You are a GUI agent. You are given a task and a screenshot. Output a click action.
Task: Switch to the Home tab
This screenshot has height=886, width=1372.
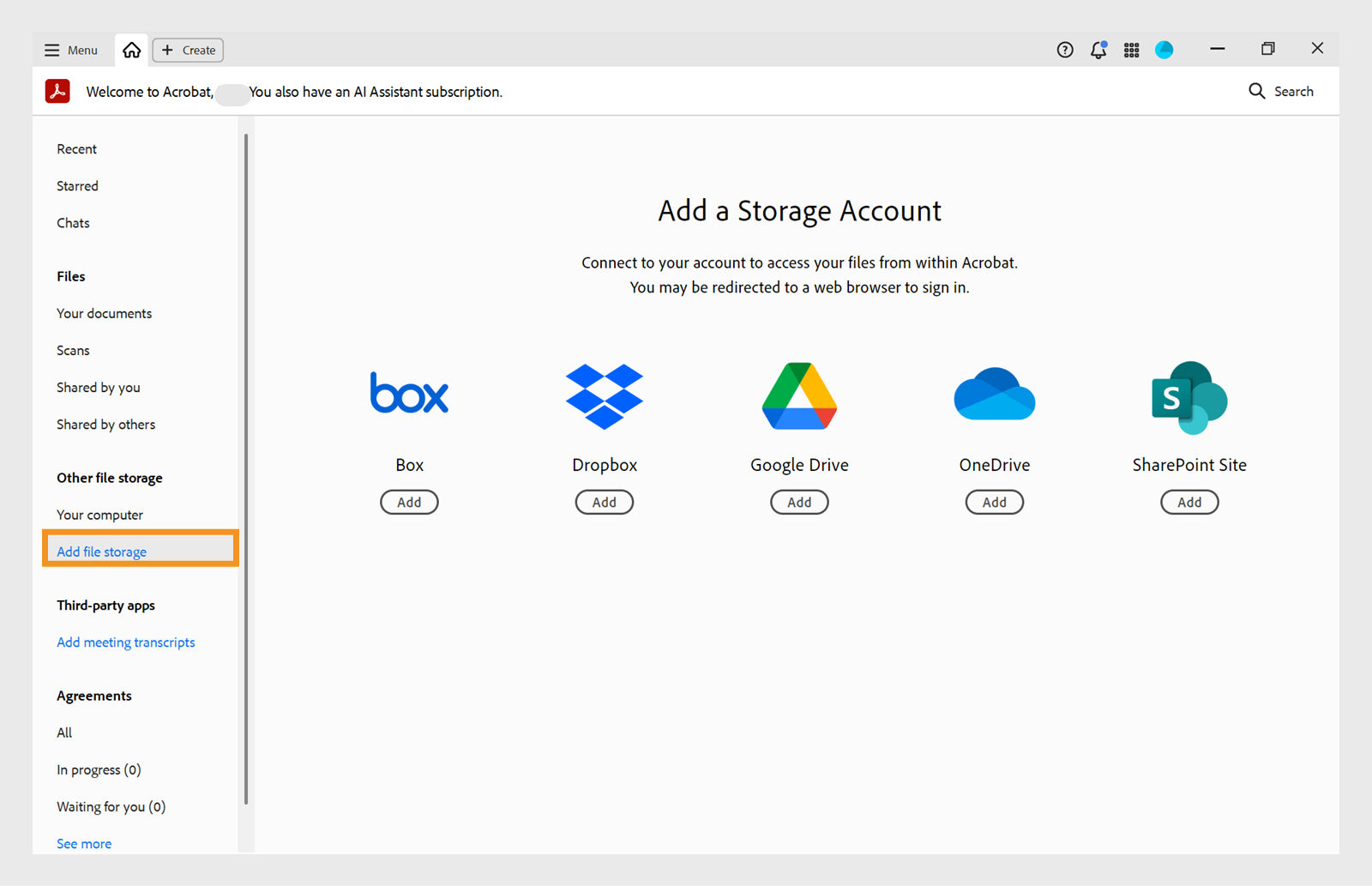point(130,50)
